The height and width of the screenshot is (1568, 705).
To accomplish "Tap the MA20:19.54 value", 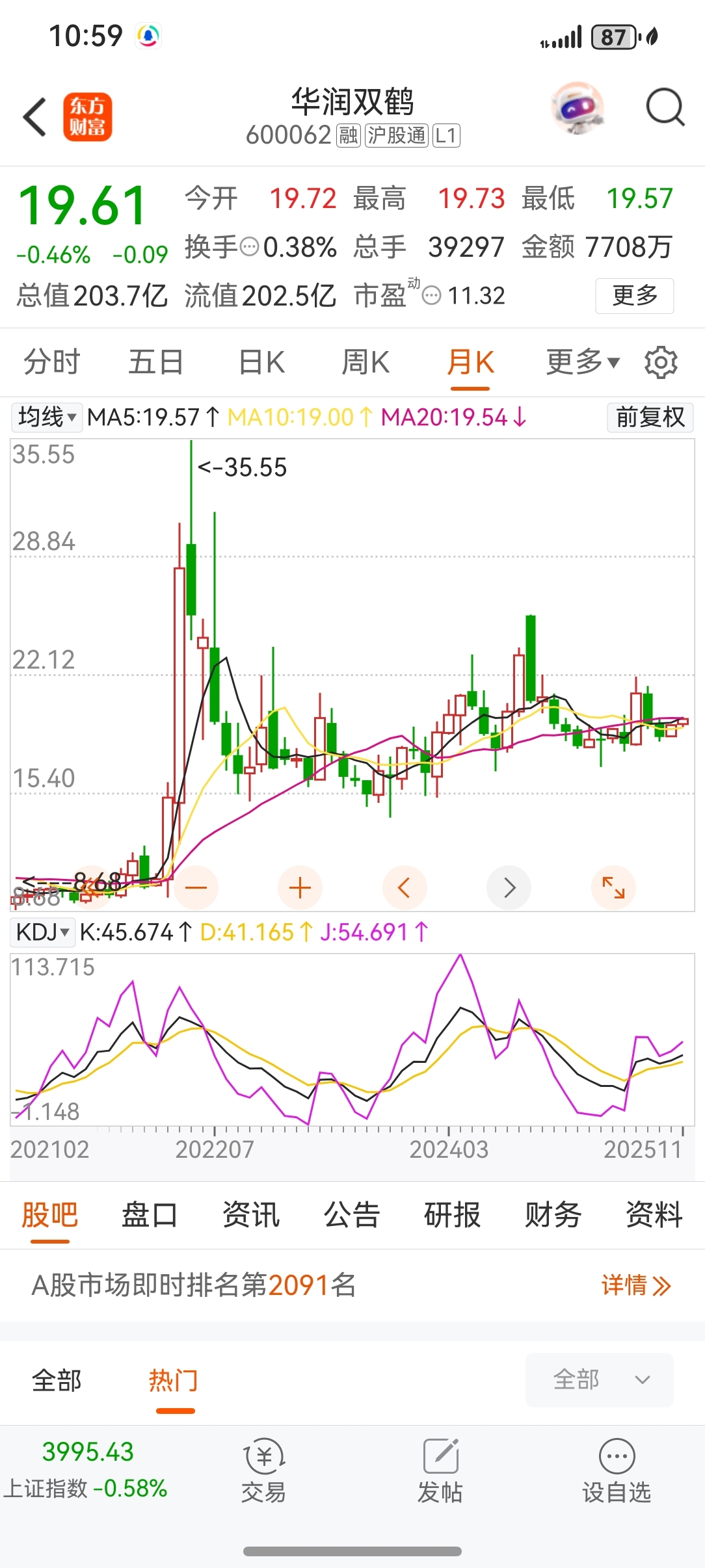I will (454, 417).
